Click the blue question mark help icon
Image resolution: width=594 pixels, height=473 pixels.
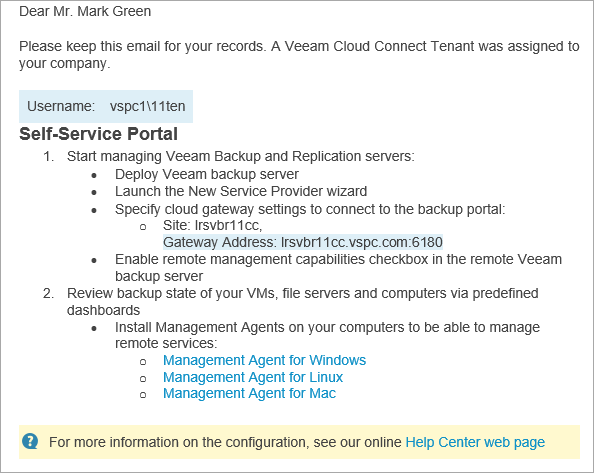(x=30, y=441)
